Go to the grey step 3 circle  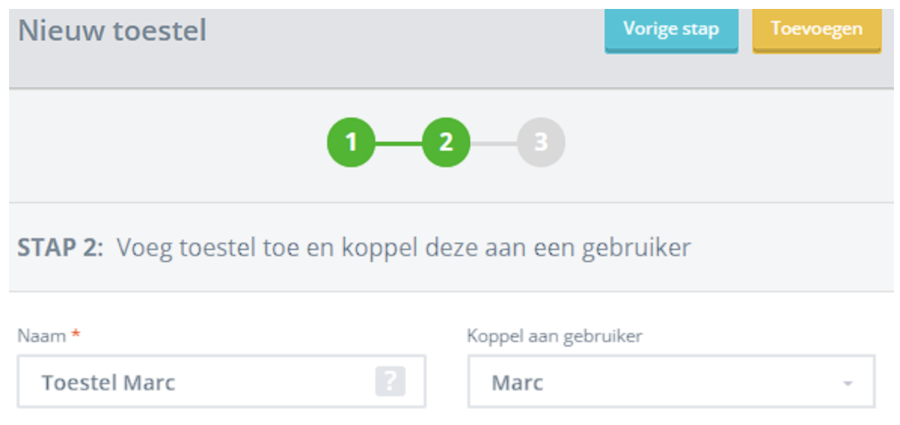541,143
